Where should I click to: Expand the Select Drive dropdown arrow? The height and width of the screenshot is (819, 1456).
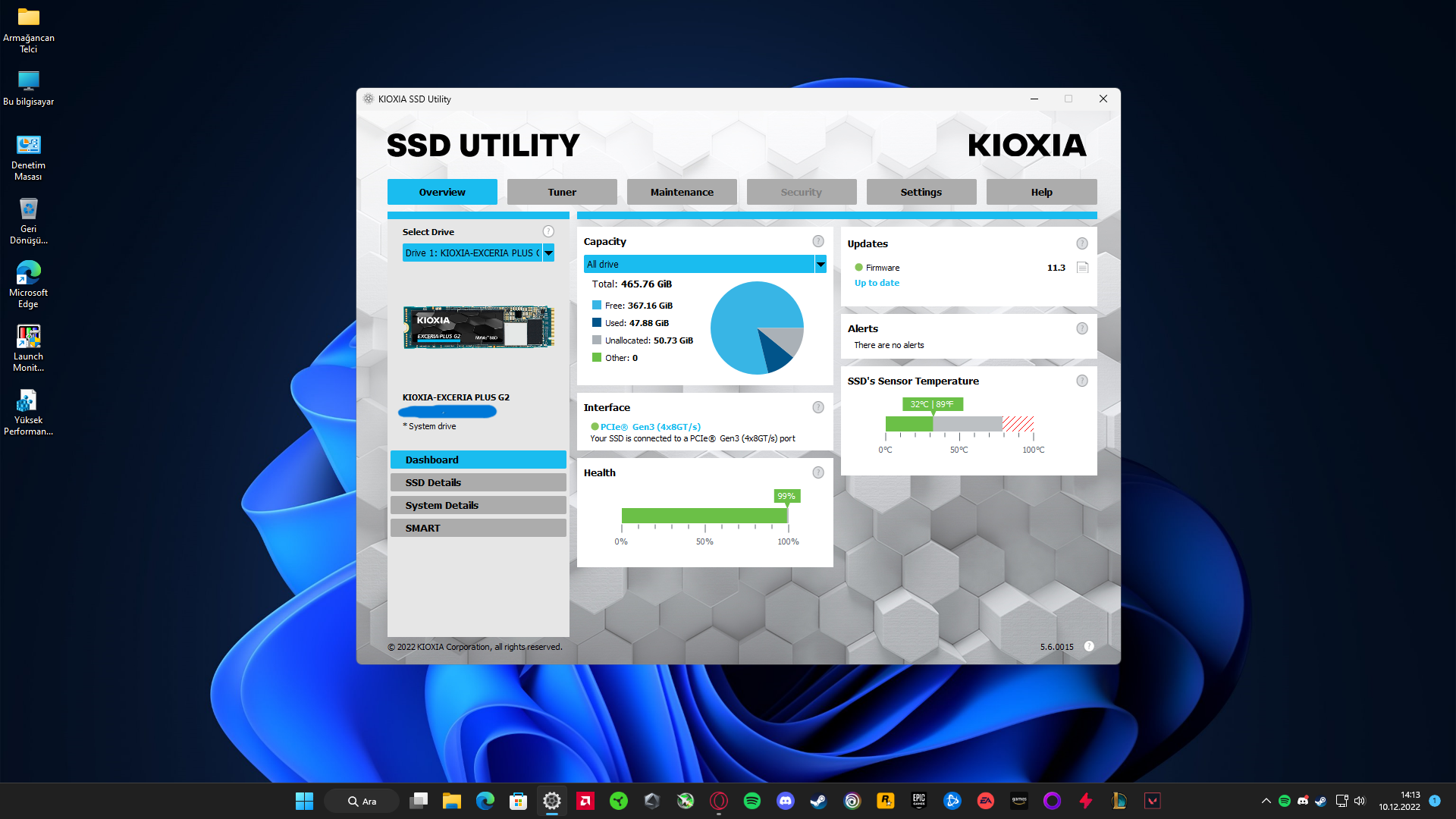[548, 253]
